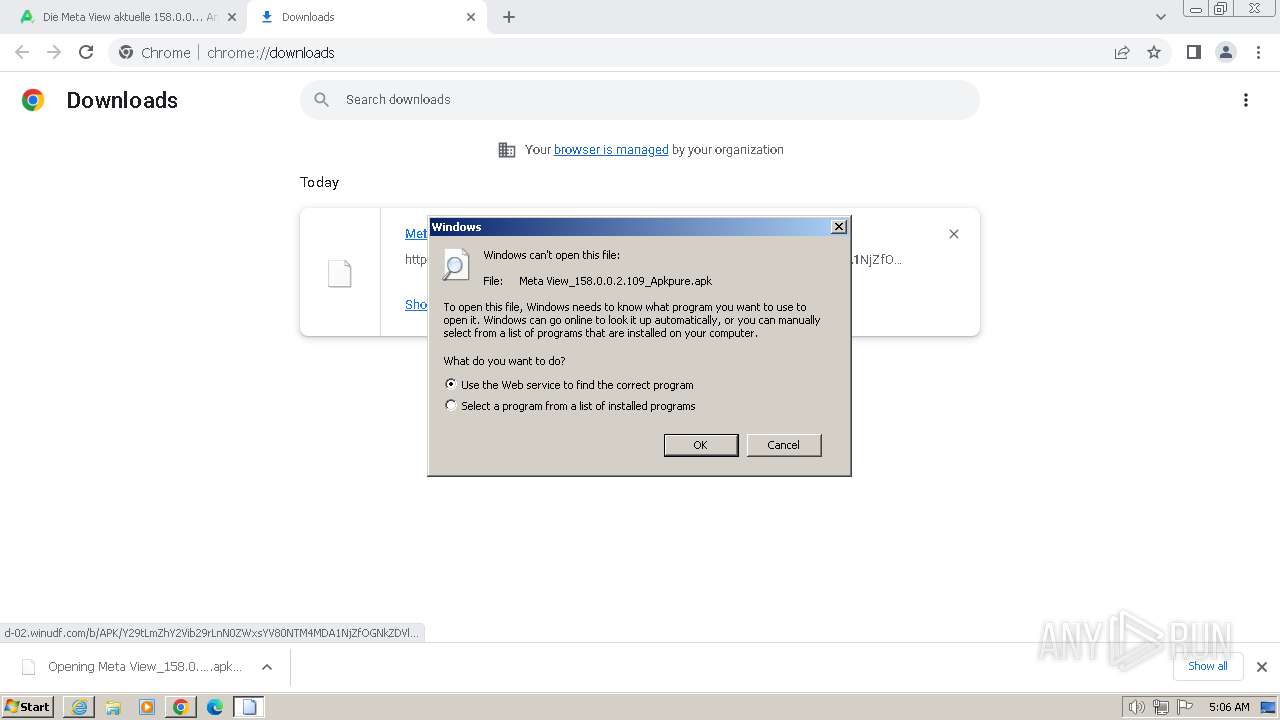Screen dimensions: 1280x720
Task: Open the tab search chevron
Action: 1160,17
